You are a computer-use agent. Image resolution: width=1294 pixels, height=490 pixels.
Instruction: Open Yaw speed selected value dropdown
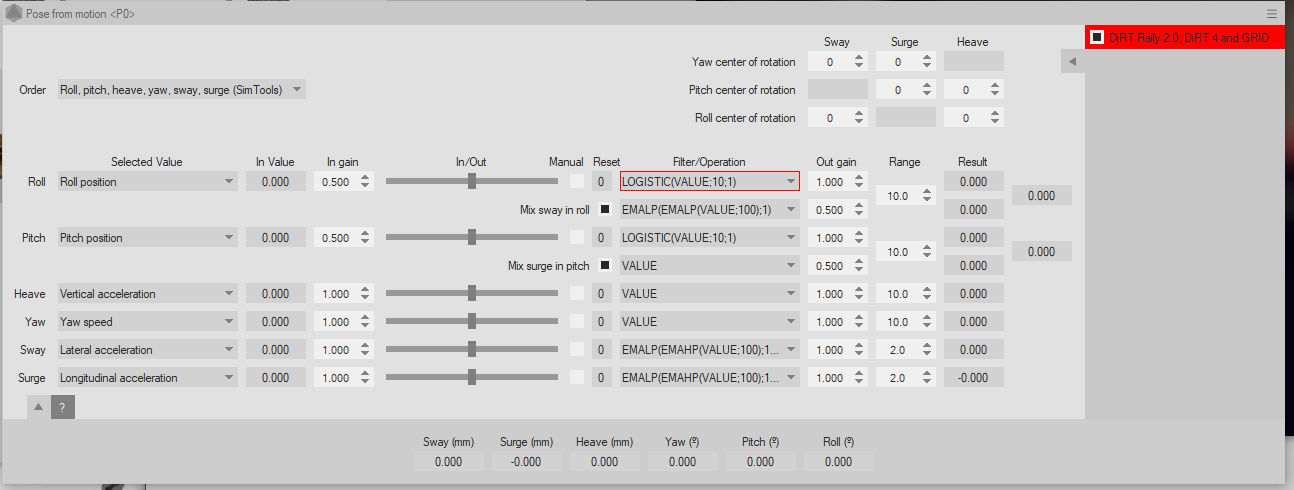229,322
